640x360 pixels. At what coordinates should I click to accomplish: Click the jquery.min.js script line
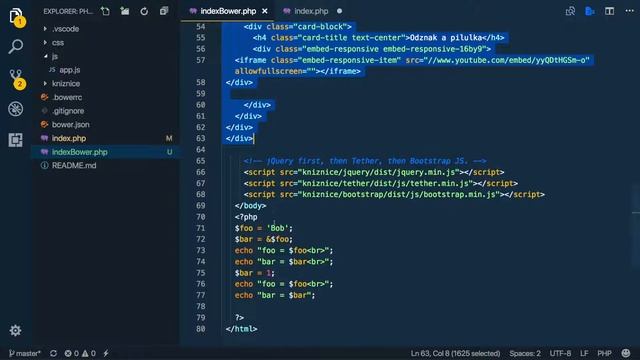click(x=374, y=172)
